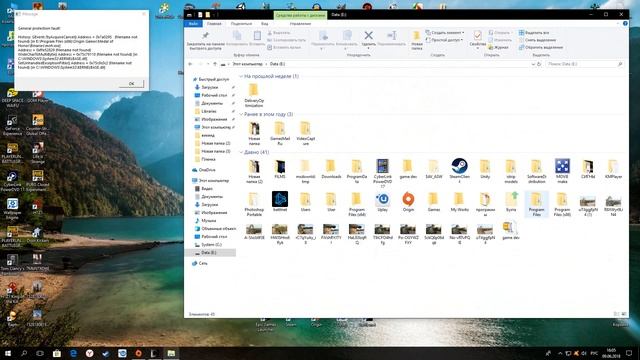Switch to the "Поделиться" ribbon tab
Image resolution: width=640 pixels, height=360 pixels.
[241, 24]
